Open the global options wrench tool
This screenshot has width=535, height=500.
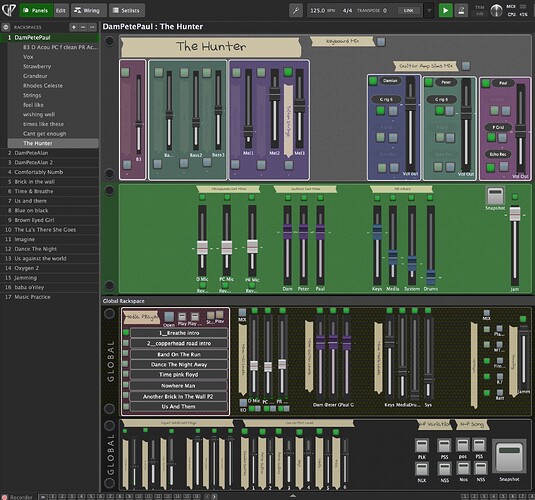click(295, 11)
